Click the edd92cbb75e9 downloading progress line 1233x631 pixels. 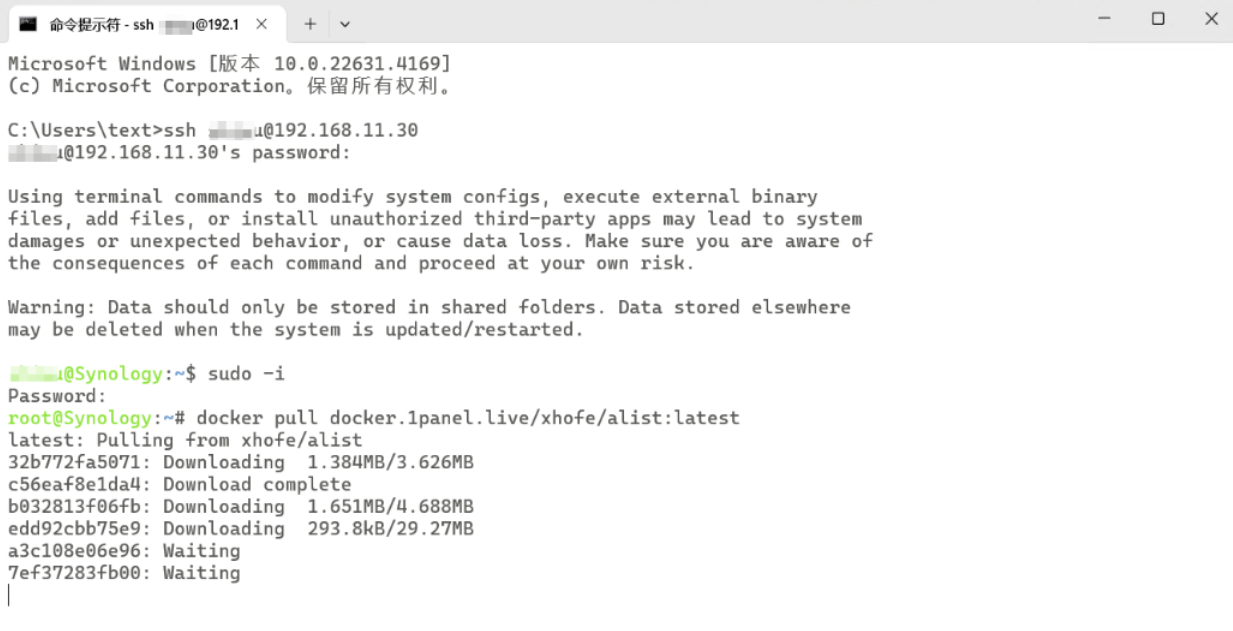coord(240,528)
